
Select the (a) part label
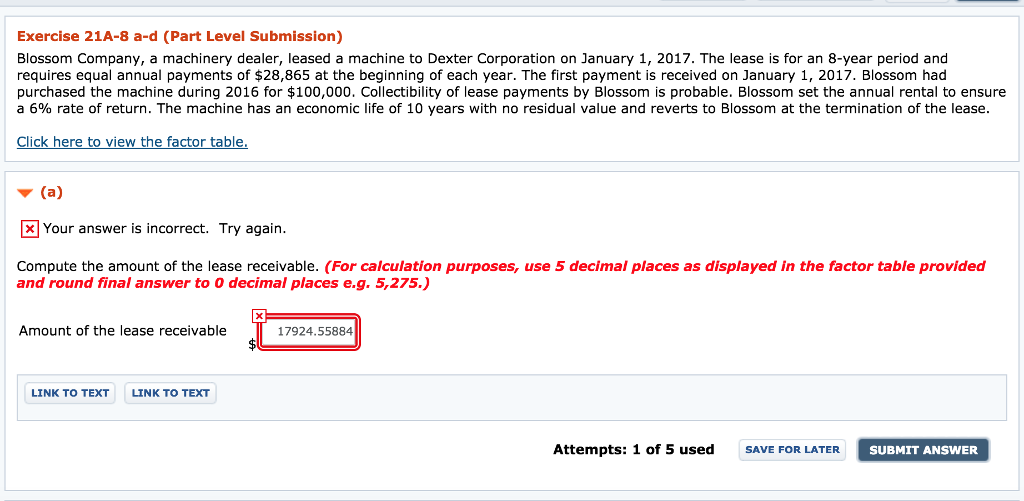pos(51,193)
